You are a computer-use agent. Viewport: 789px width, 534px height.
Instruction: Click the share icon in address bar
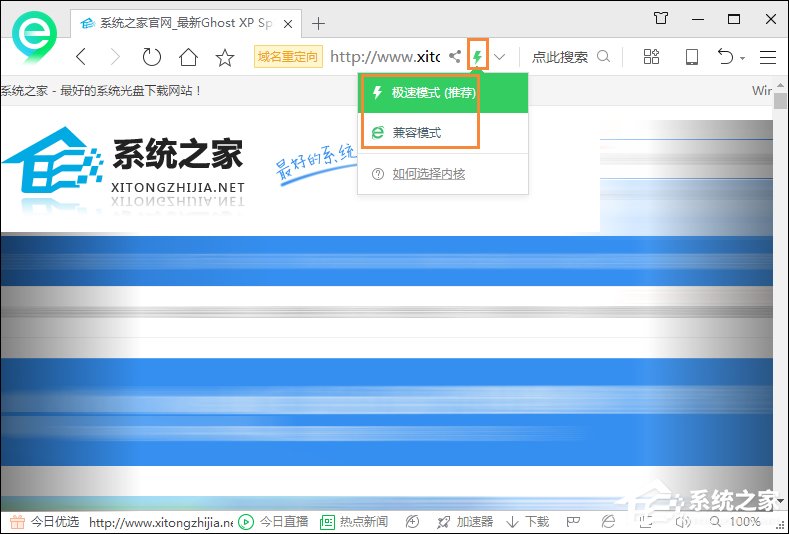tap(455, 58)
